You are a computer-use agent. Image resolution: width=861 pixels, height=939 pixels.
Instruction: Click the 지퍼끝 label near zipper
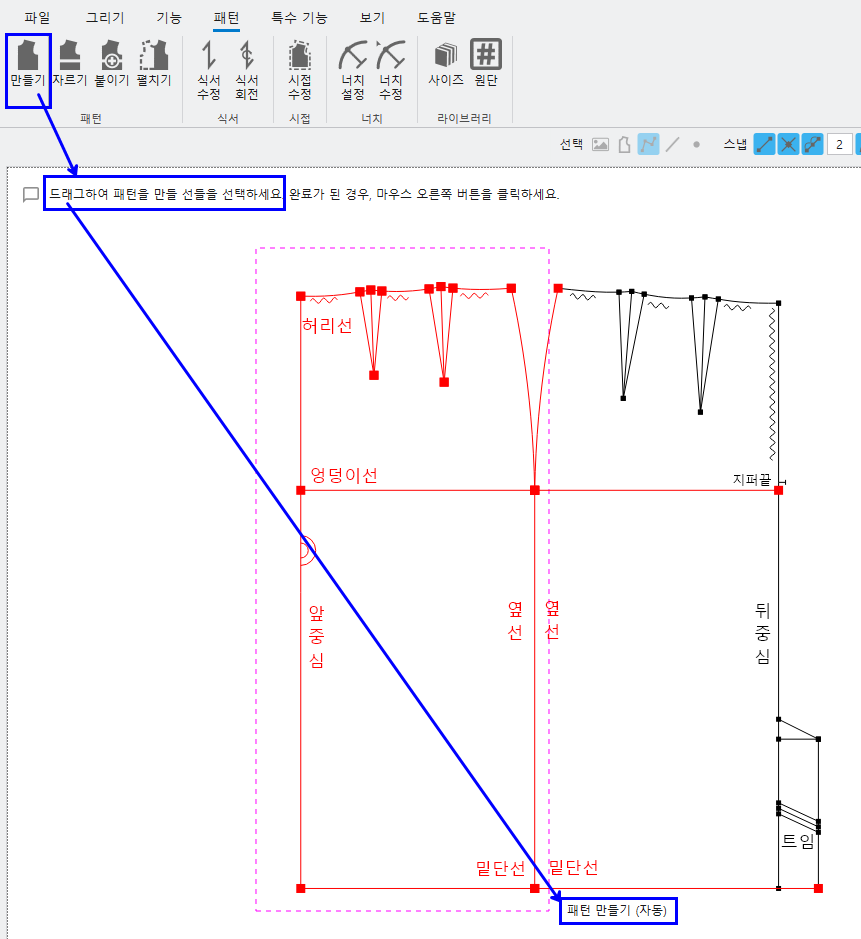pos(752,480)
